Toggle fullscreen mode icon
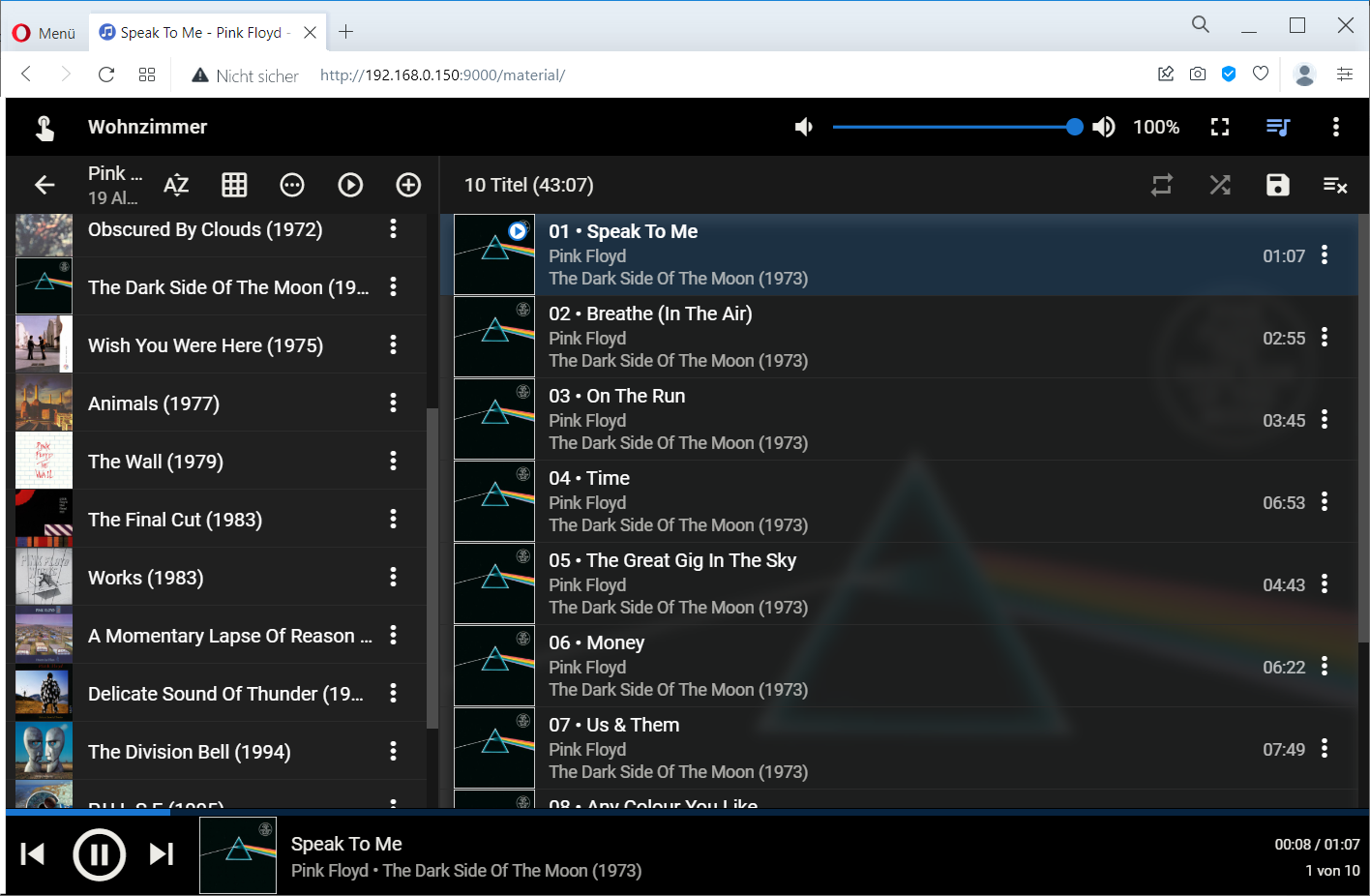The width and height of the screenshot is (1370, 896). [x=1220, y=127]
